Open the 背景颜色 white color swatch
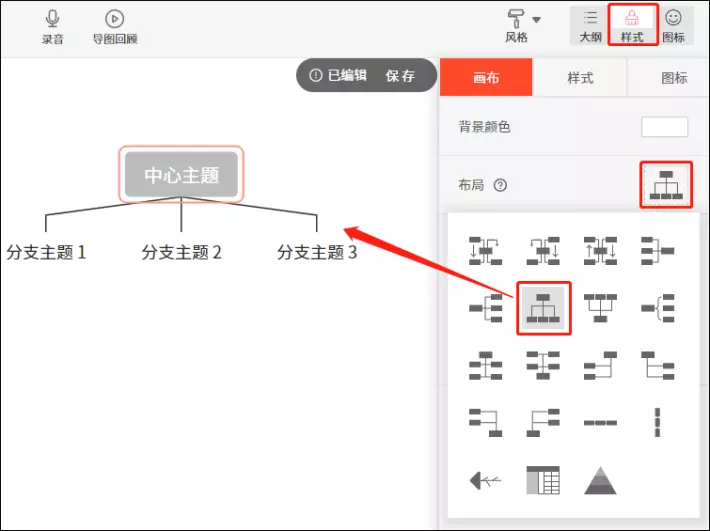This screenshot has width=710, height=531. [x=664, y=127]
